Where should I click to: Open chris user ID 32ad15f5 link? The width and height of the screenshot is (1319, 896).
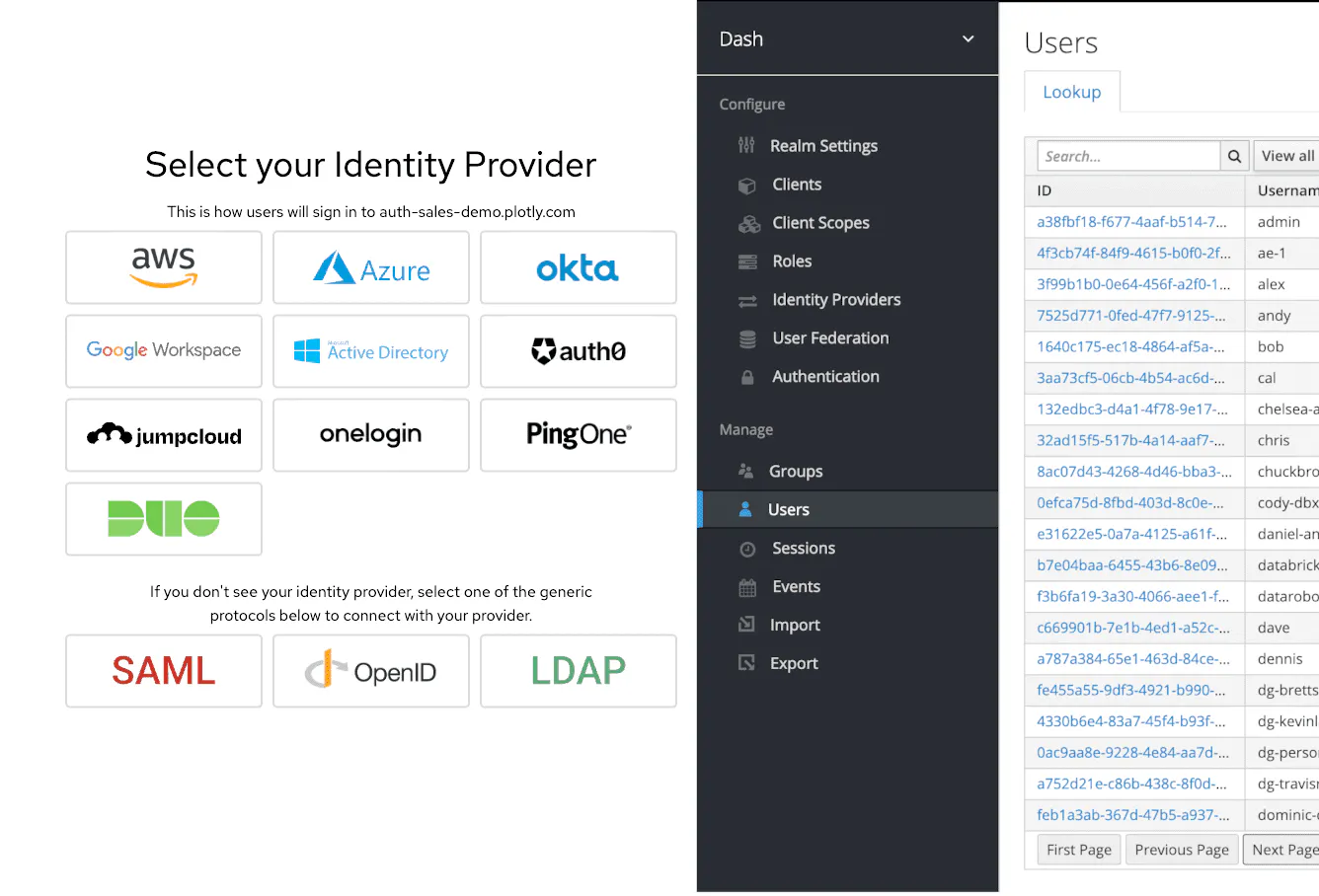coord(1131,440)
